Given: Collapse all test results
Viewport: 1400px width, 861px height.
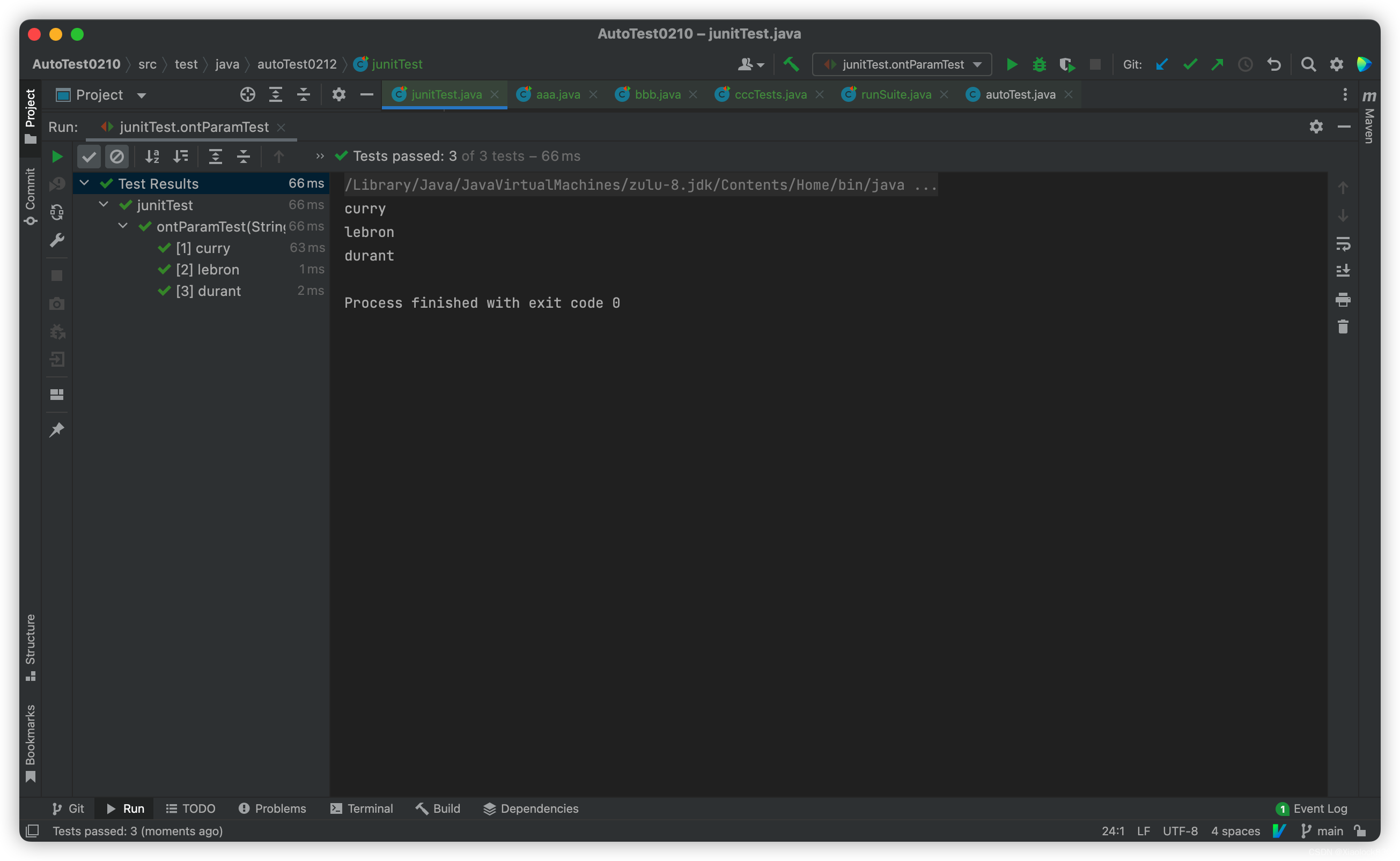Looking at the screenshot, I should click(x=243, y=156).
